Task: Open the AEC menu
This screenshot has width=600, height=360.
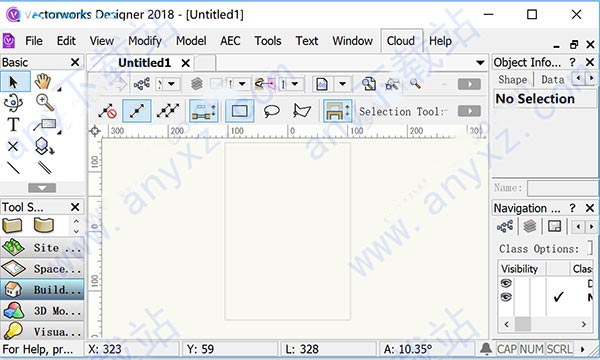Action: [230, 41]
